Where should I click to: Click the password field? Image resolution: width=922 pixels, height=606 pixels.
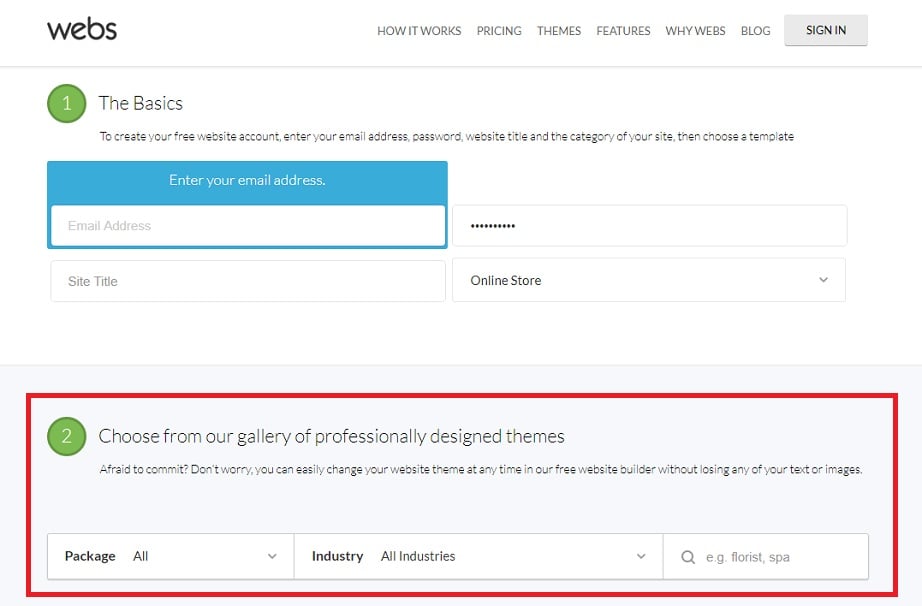(650, 226)
